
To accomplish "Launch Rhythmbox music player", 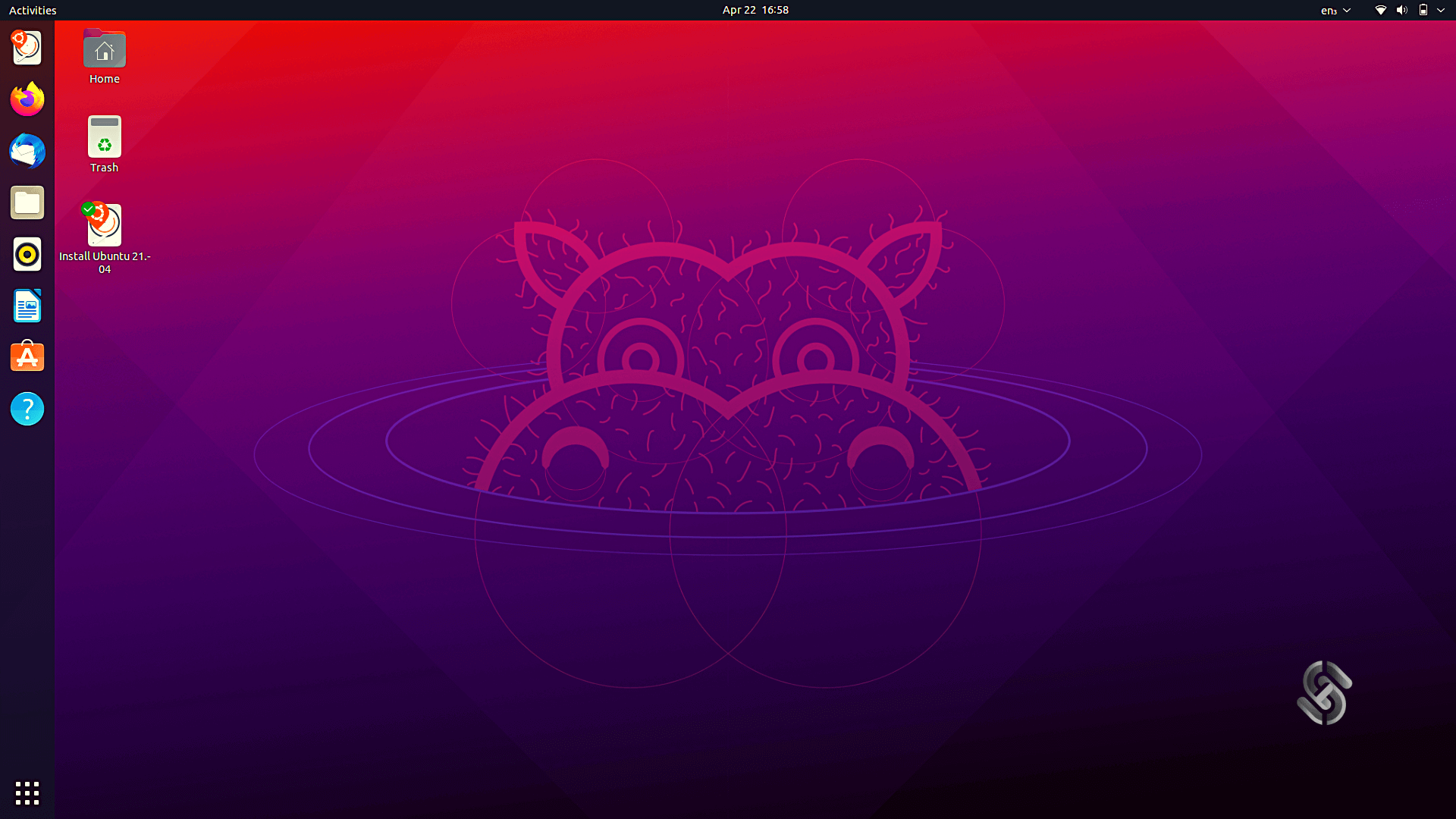I will pyautogui.click(x=27, y=254).
